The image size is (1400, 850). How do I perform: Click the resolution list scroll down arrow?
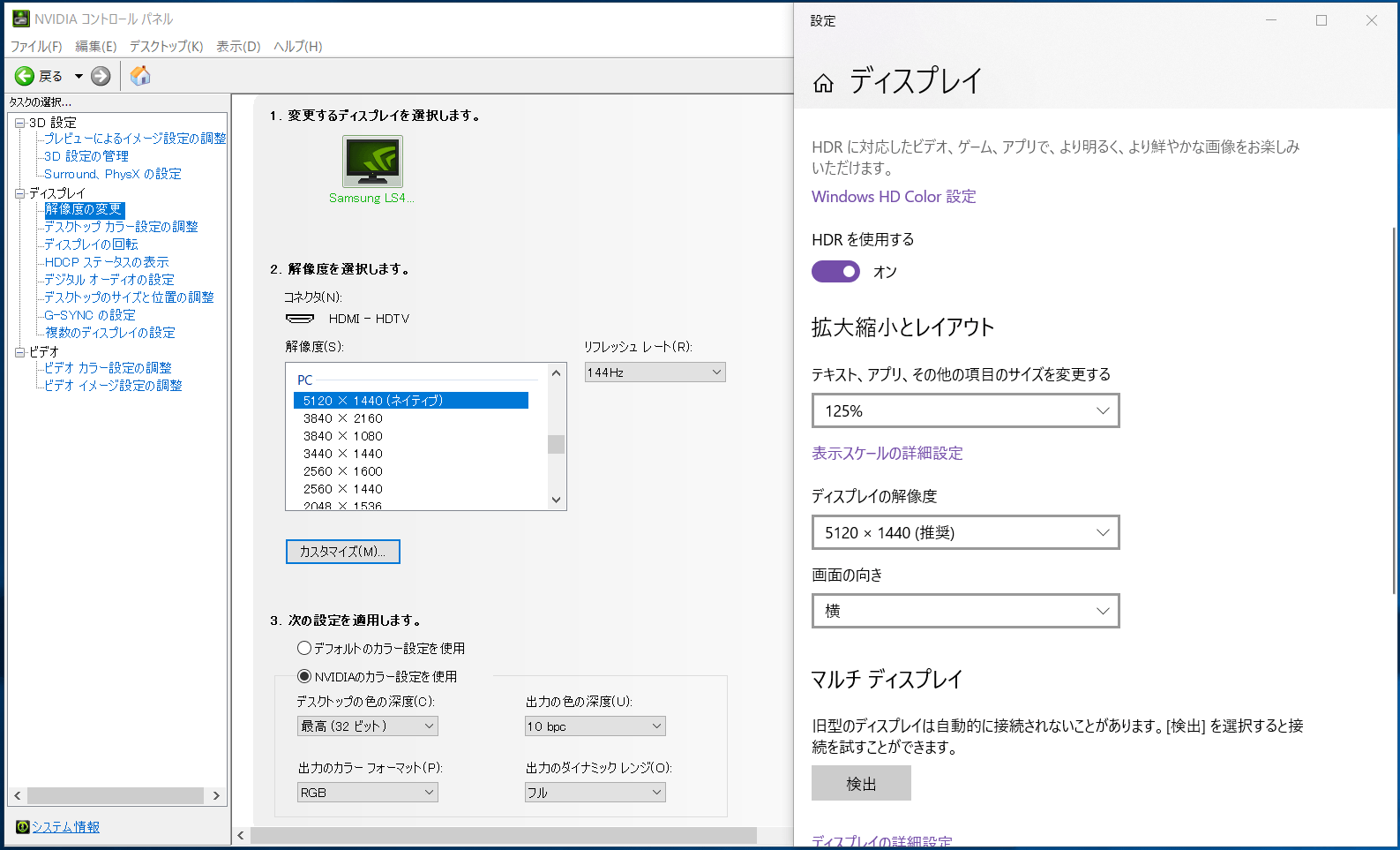tap(556, 500)
